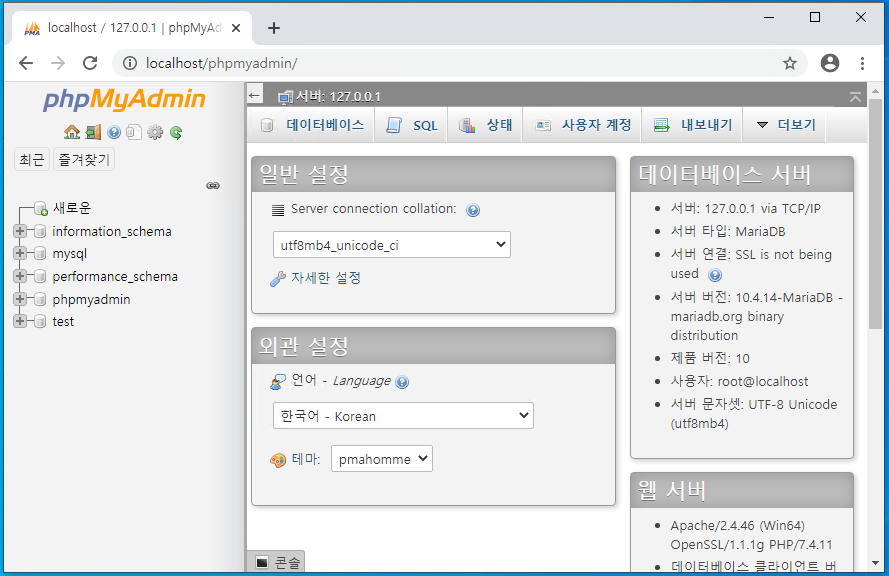Screen dimensions: 889x576
Task: Expand the mysql database tree
Action: (x=20, y=253)
